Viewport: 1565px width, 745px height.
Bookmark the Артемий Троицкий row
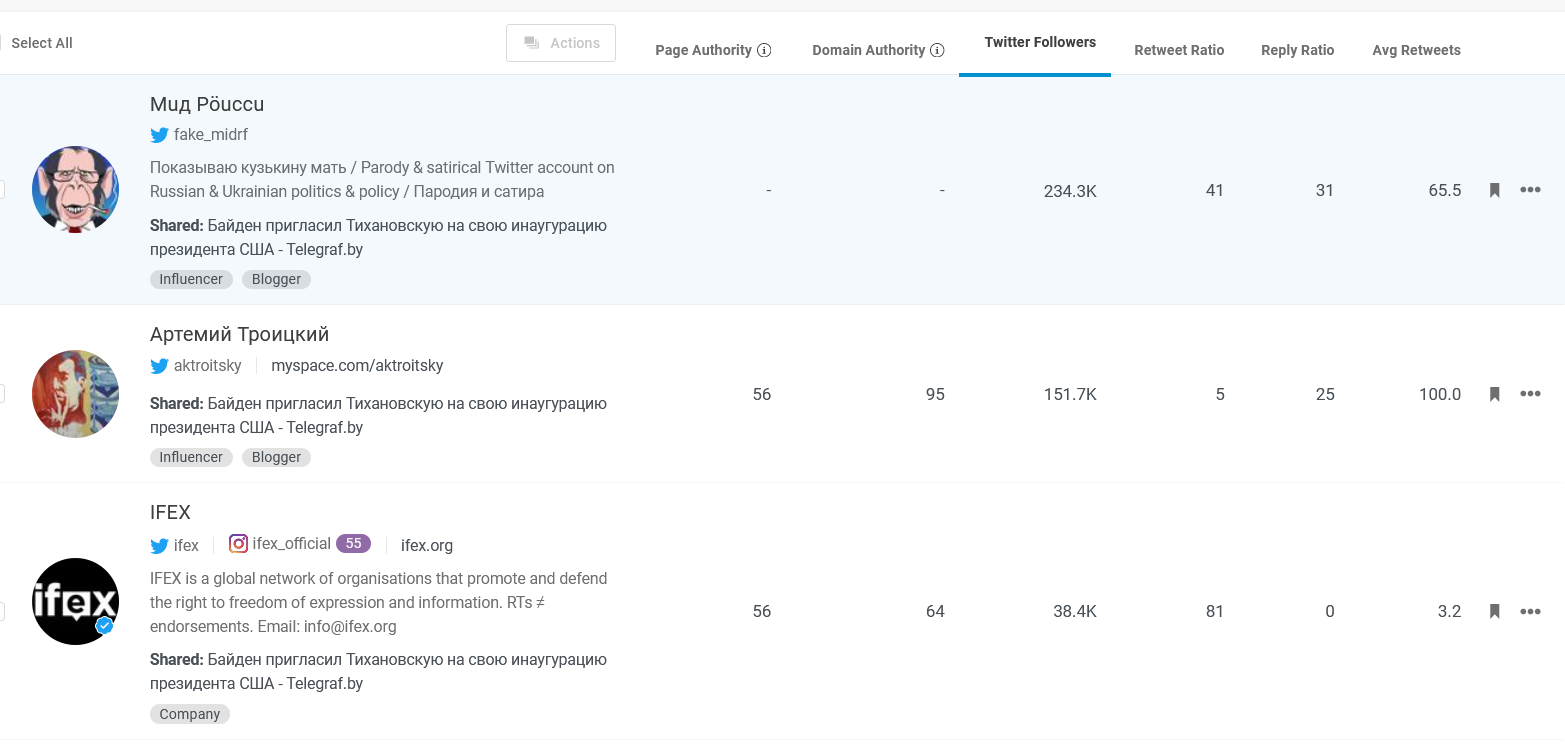(x=1495, y=394)
